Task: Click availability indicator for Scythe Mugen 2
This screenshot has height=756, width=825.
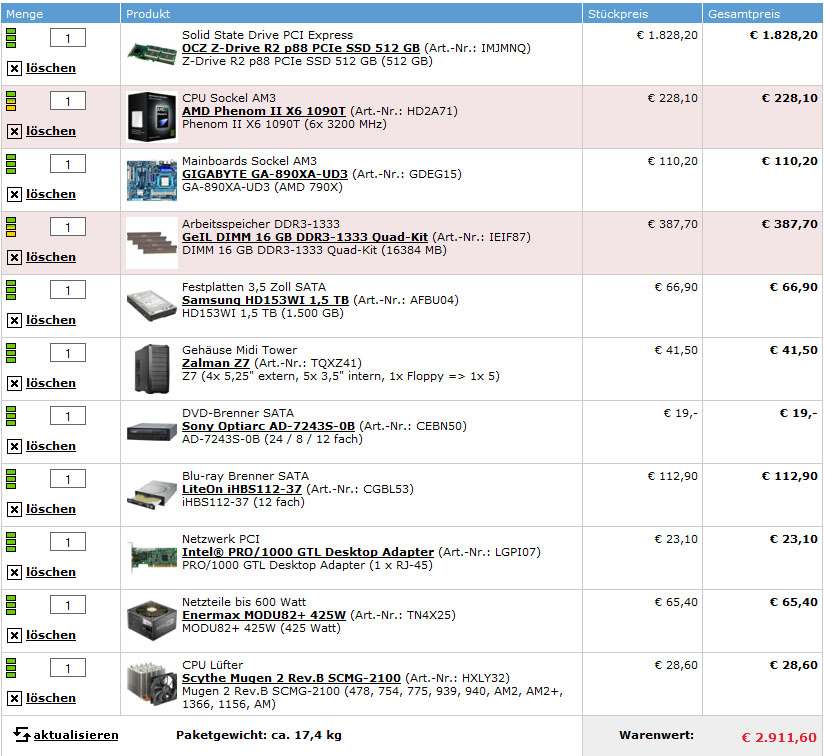Action: [x=11, y=668]
